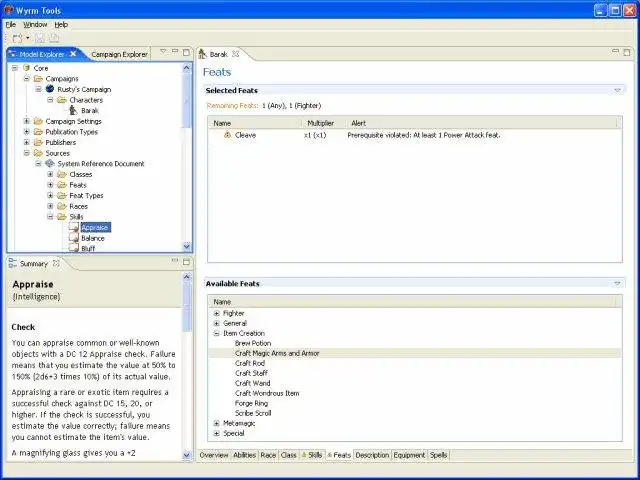
Task: Click the System Reference Document source icon
Action: click(x=50, y=163)
